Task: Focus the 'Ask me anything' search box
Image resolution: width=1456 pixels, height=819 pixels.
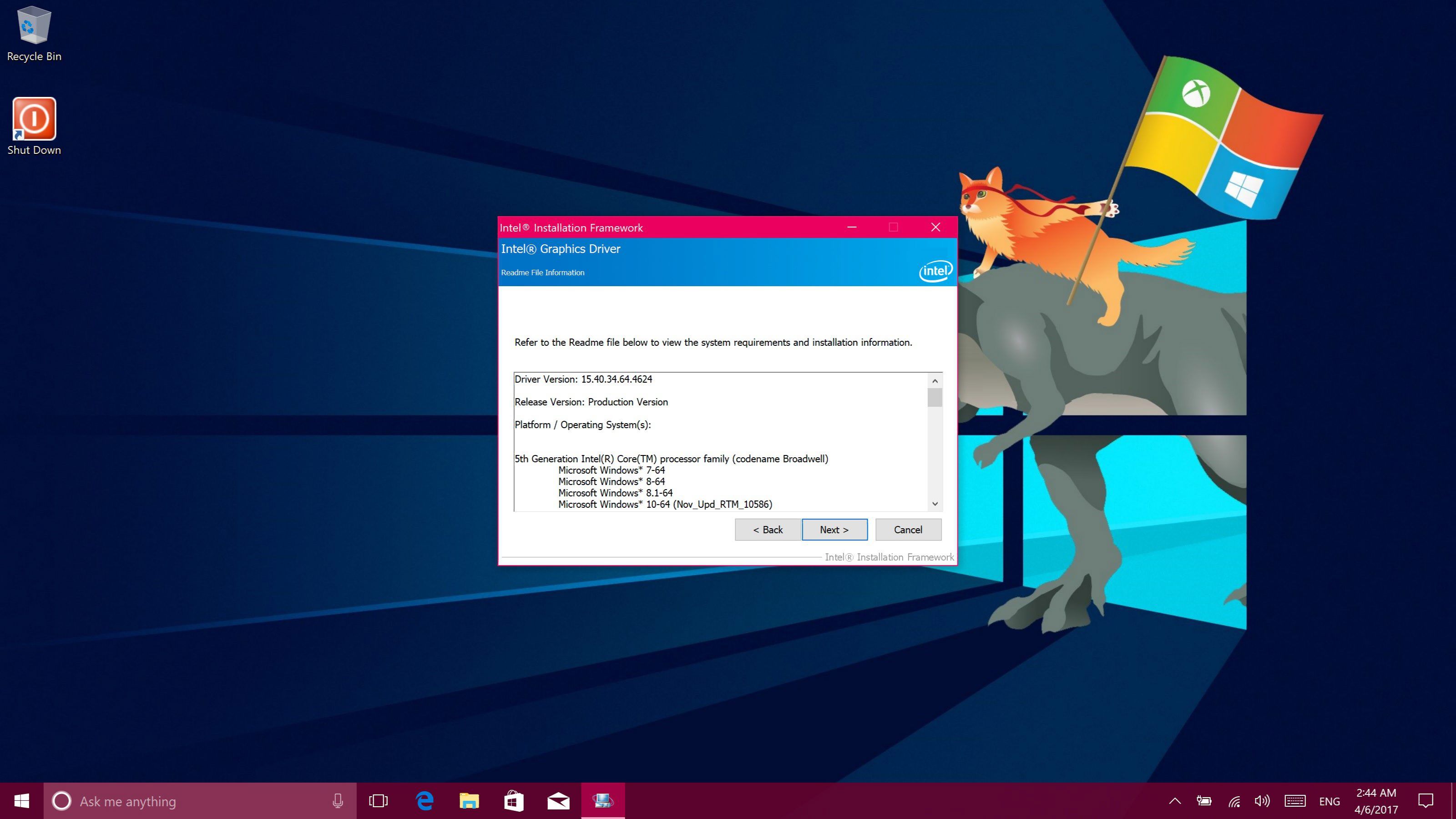Action: tap(200, 801)
